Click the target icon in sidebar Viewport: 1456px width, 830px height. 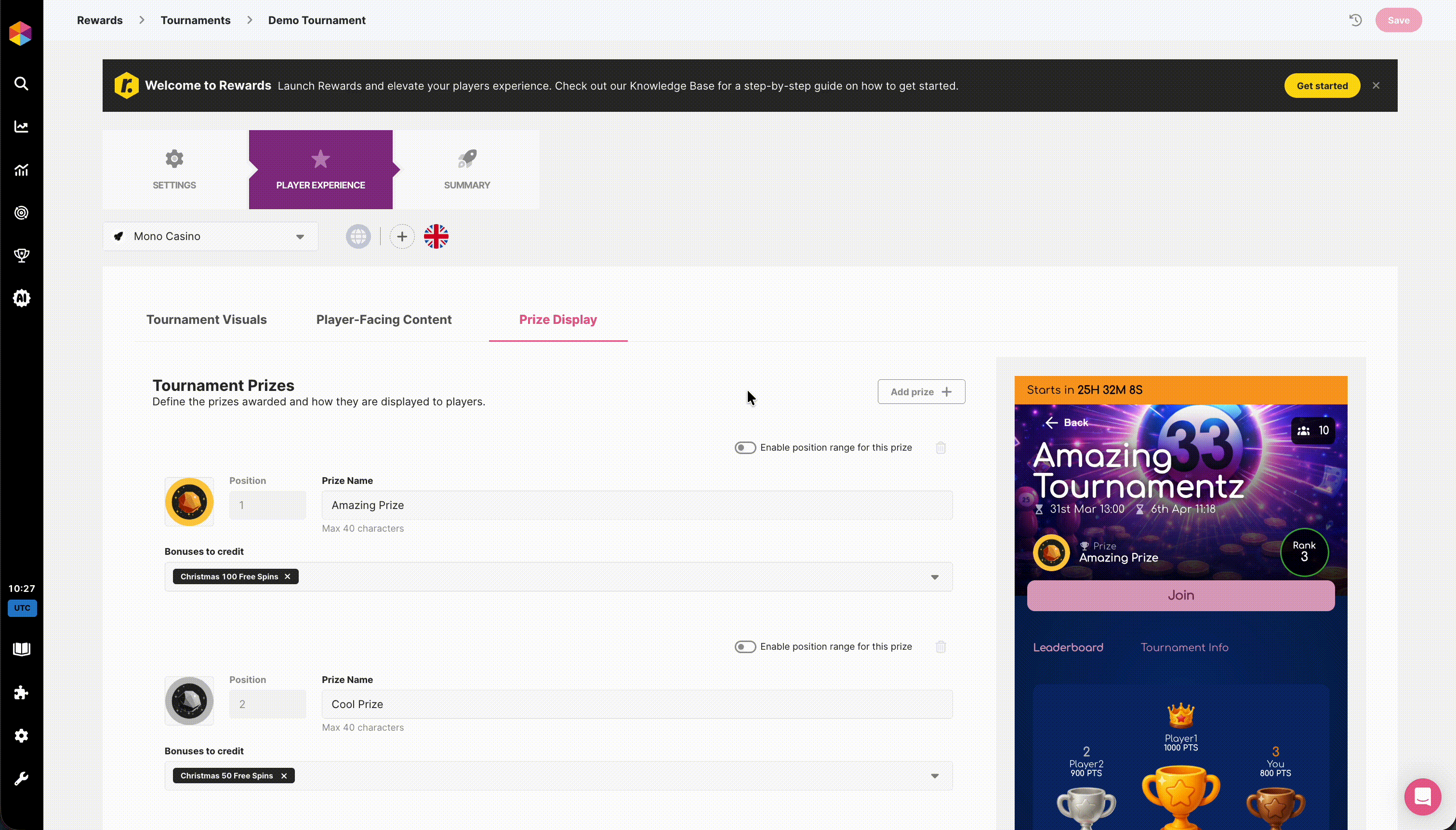pyautogui.click(x=21, y=213)
